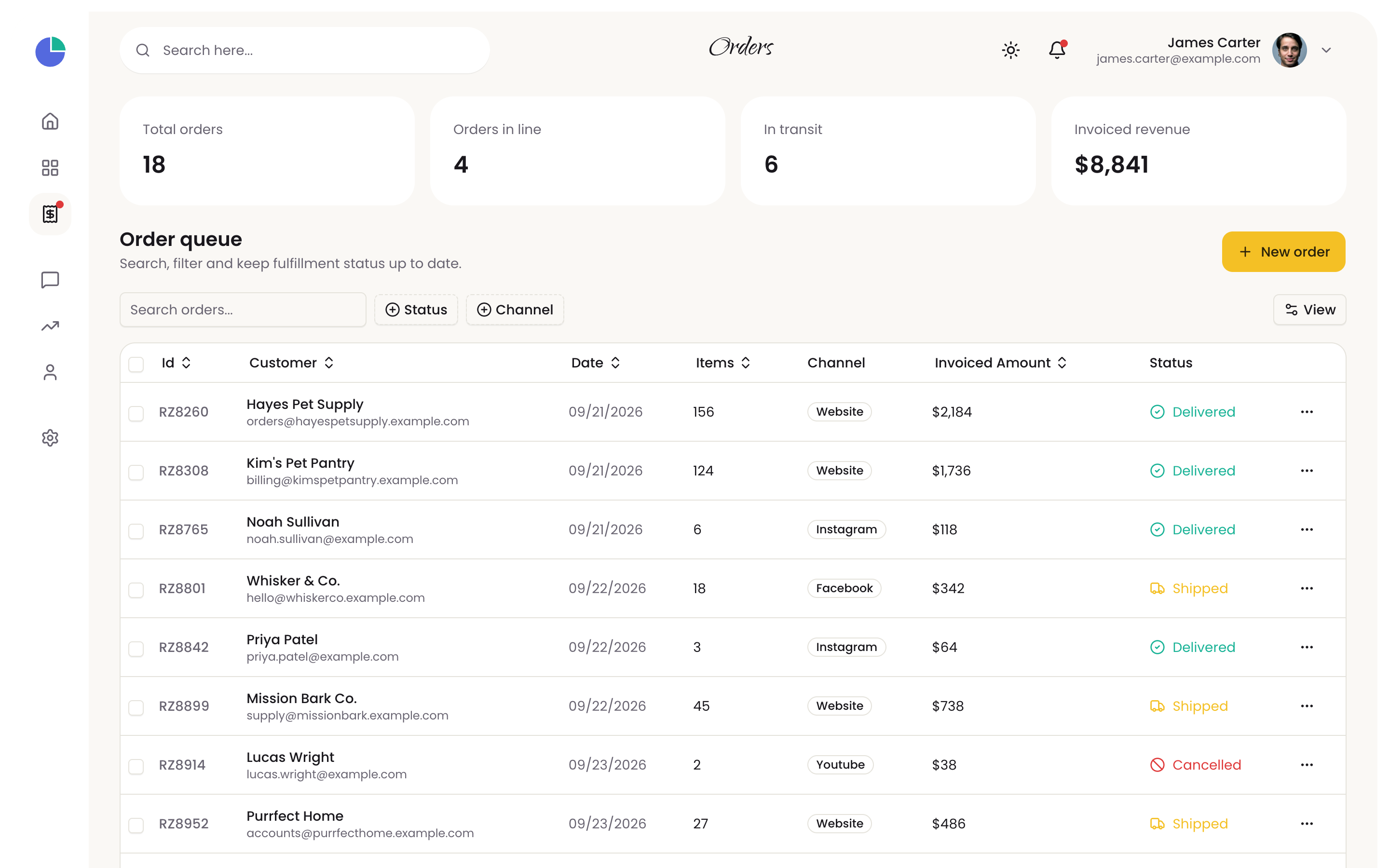Click the Instagram channel badge for Noah Sullivan
This screenshot has width=1389, height=868.
click(x=846, y=529)
